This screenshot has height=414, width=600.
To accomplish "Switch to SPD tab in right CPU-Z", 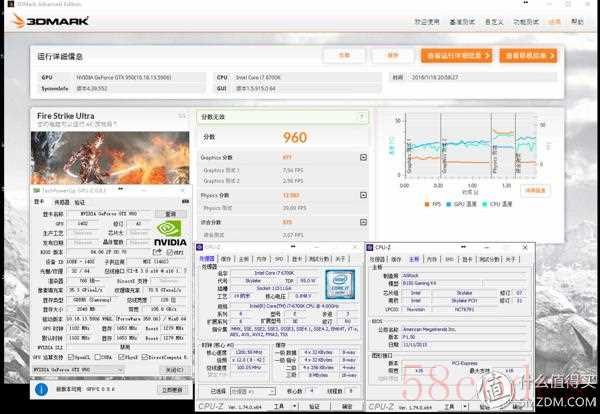I will (449, 259).
